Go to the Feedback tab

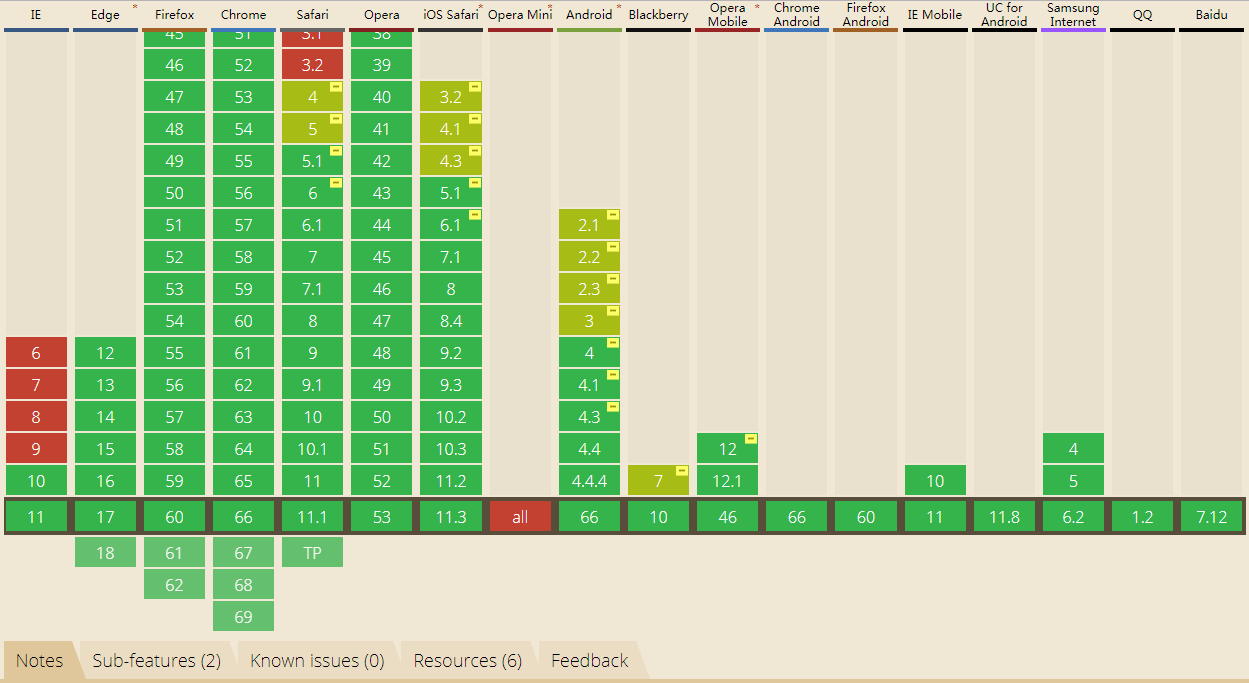point(590,661)
